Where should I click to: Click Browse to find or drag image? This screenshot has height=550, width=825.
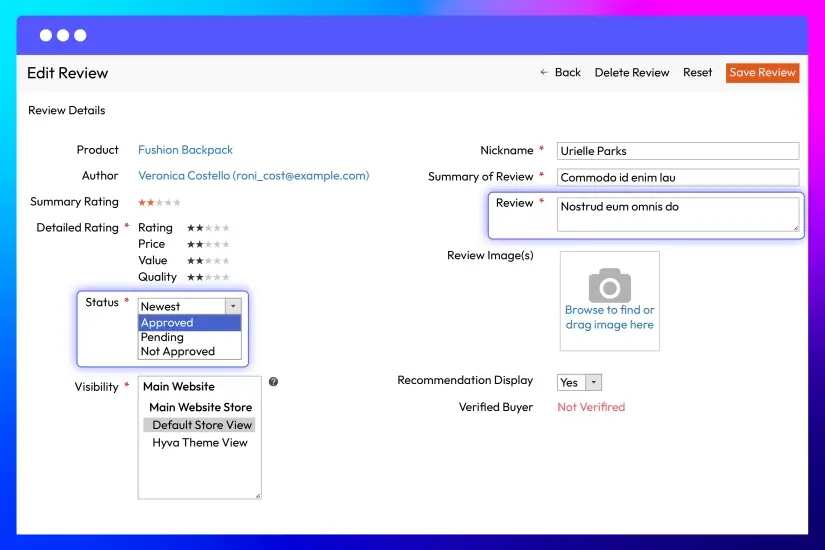pos(609,317)
